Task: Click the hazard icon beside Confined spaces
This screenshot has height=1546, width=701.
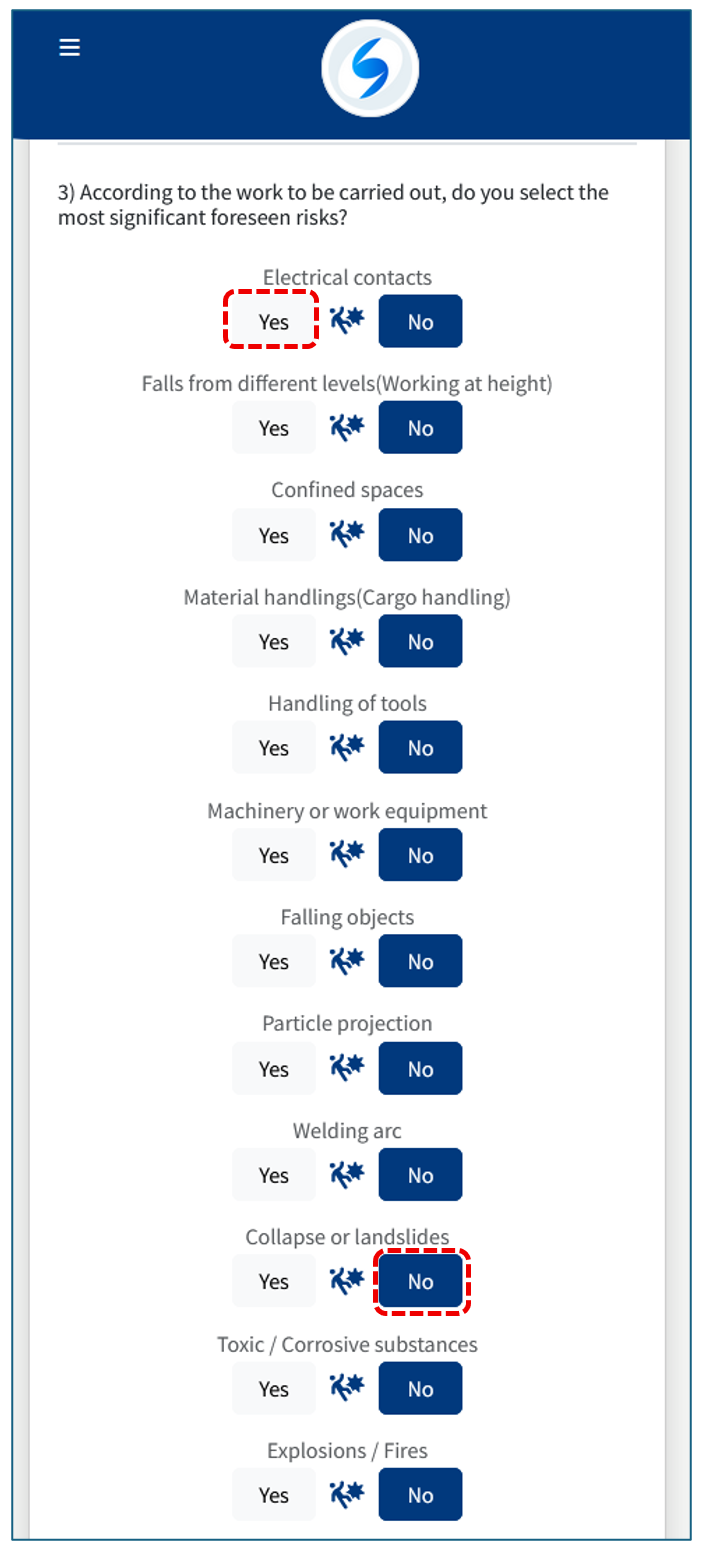Action: 347,535
